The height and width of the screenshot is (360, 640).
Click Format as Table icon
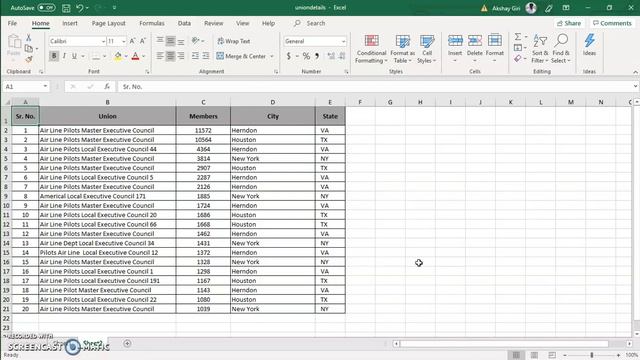coord(402,41)
